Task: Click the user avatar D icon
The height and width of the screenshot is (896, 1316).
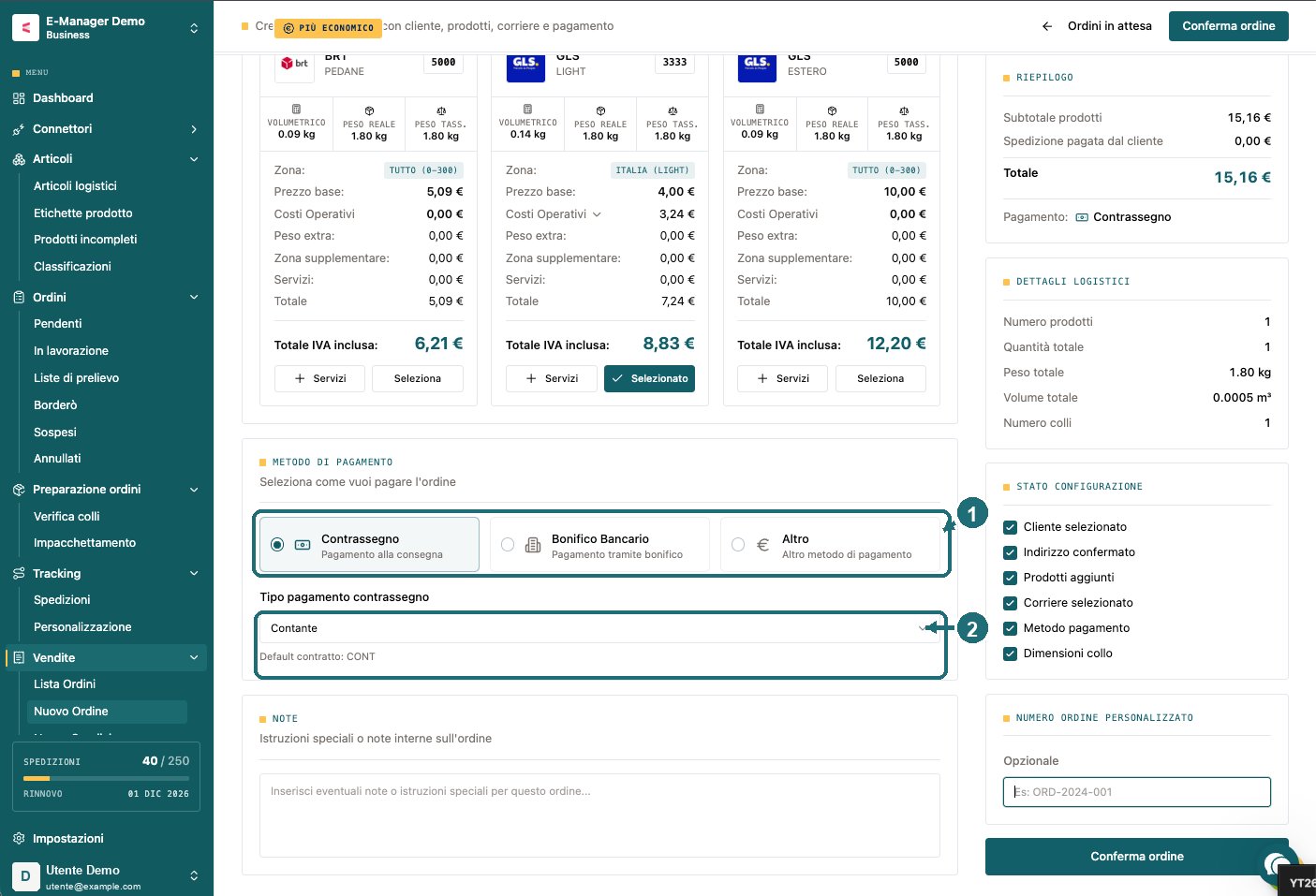Action: coord(25,876)
